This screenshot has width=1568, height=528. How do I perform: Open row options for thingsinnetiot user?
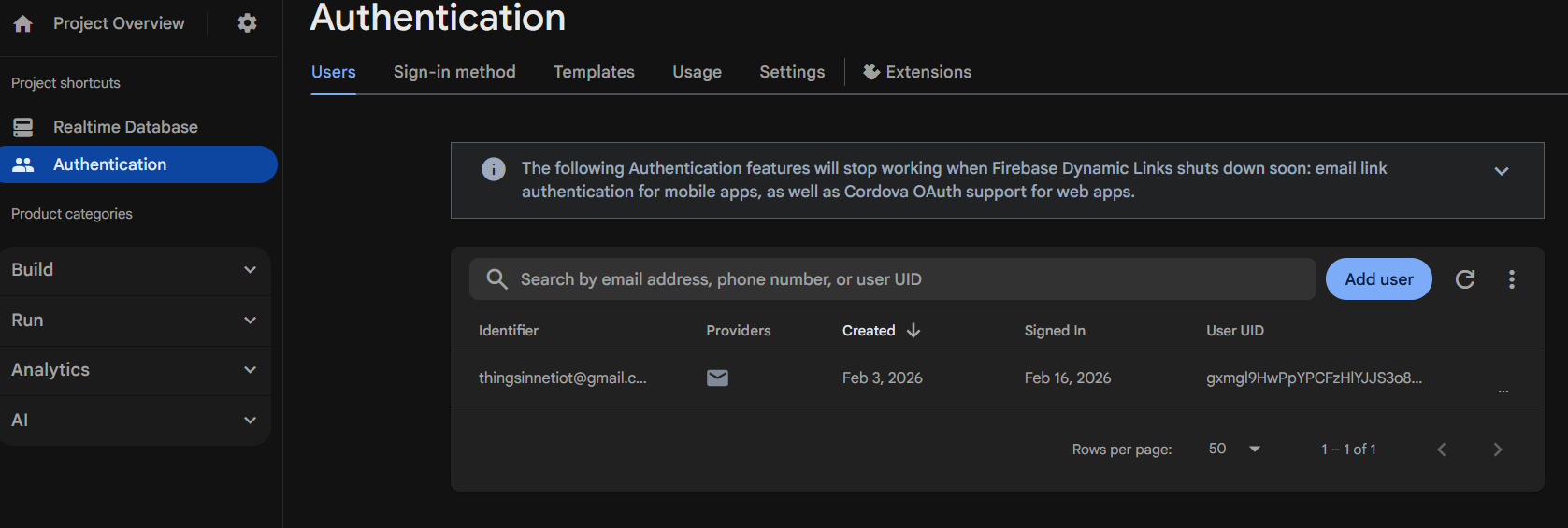click(x=1503, y=391)
